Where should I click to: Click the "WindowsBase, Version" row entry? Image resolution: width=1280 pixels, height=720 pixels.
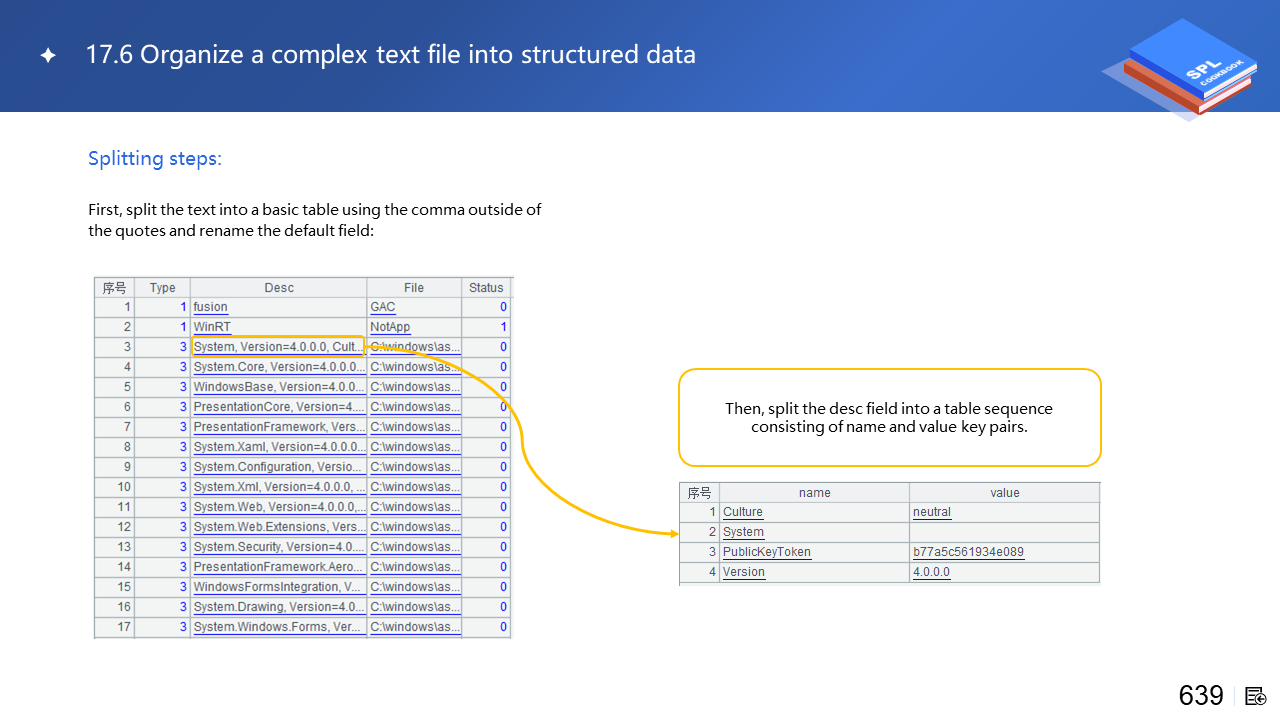click(278, 387)
